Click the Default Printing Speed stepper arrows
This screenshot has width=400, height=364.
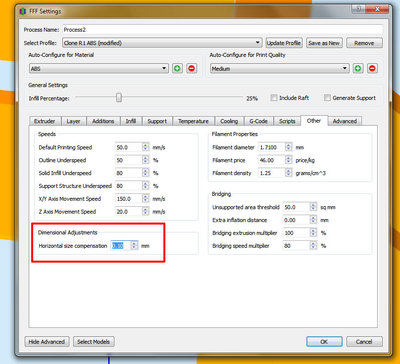tap(145, 147)
